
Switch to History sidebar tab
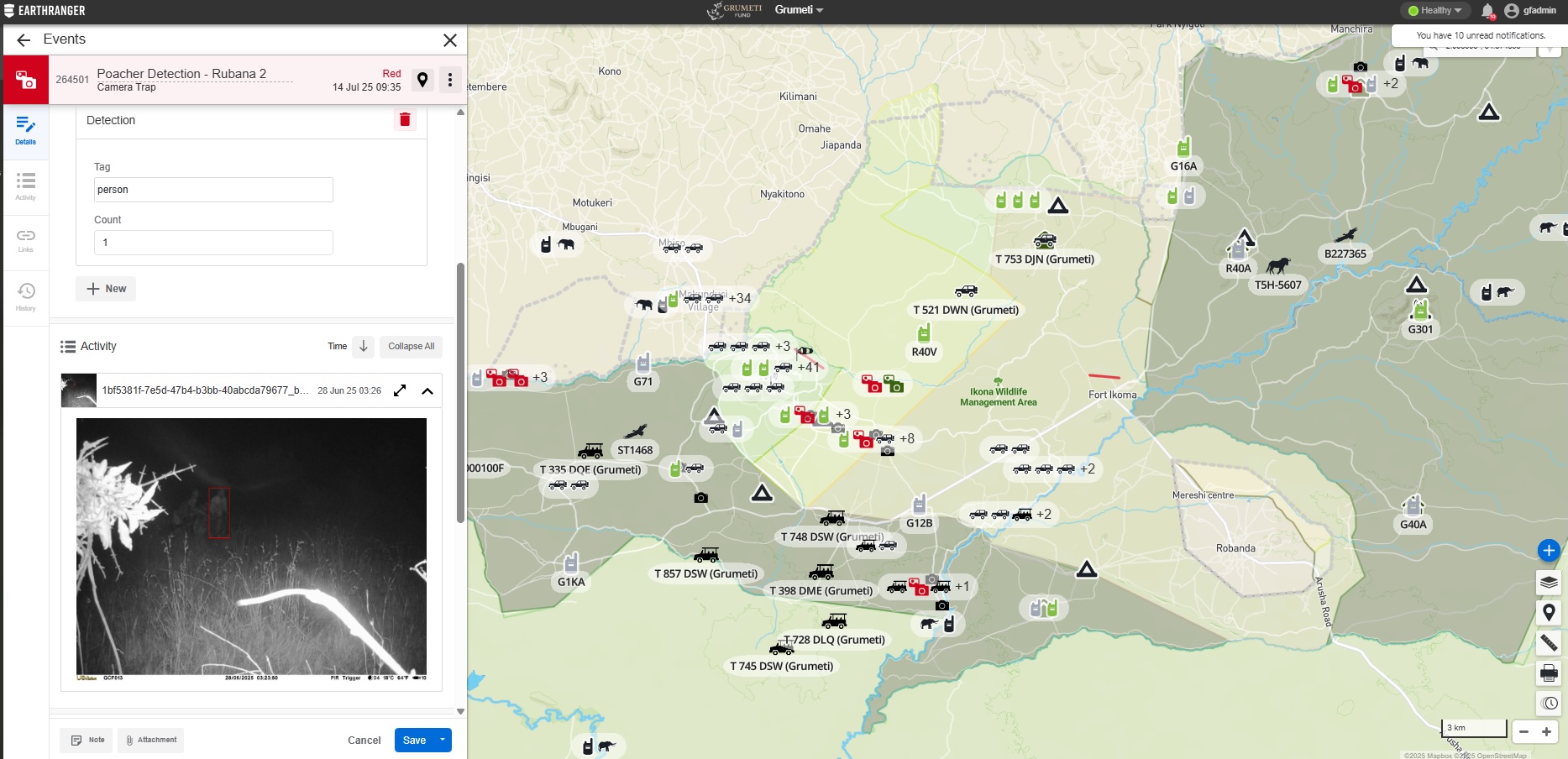tap(25, 296)
